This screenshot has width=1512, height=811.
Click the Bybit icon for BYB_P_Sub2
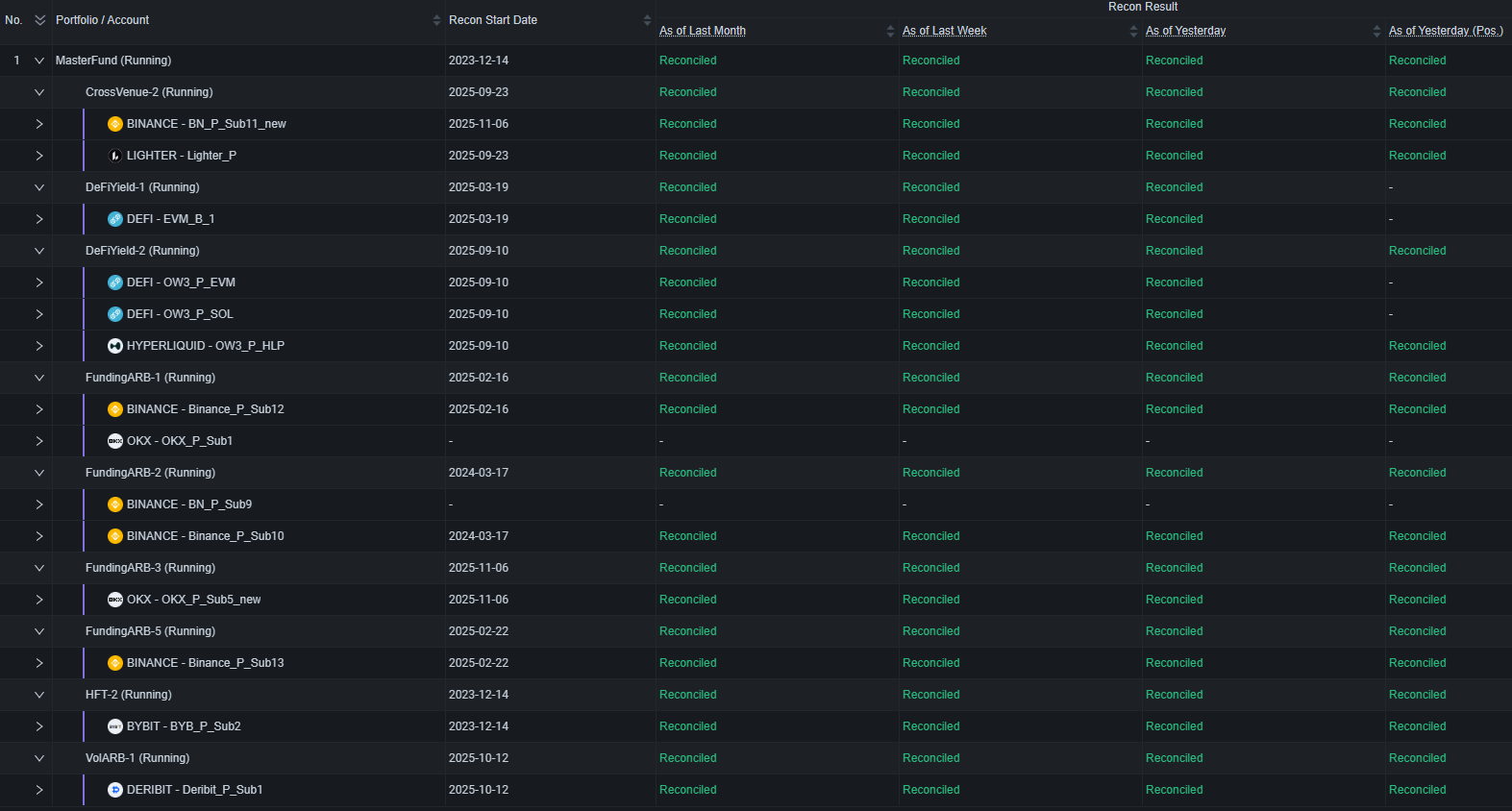pyautogui.click(x=115, y=726)
